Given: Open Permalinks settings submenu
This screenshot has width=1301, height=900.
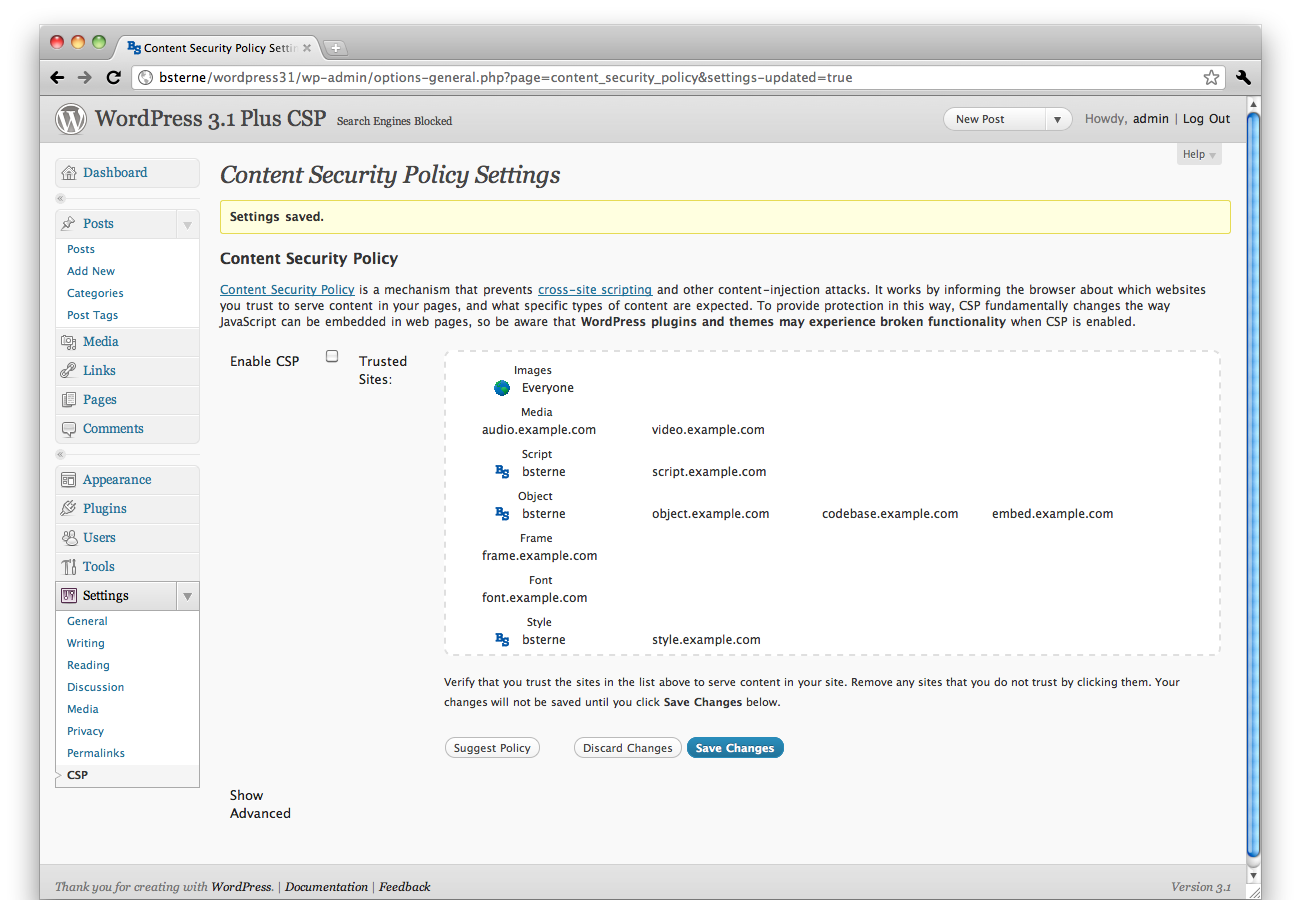Looking at the screenshot, I should [96, 753].
